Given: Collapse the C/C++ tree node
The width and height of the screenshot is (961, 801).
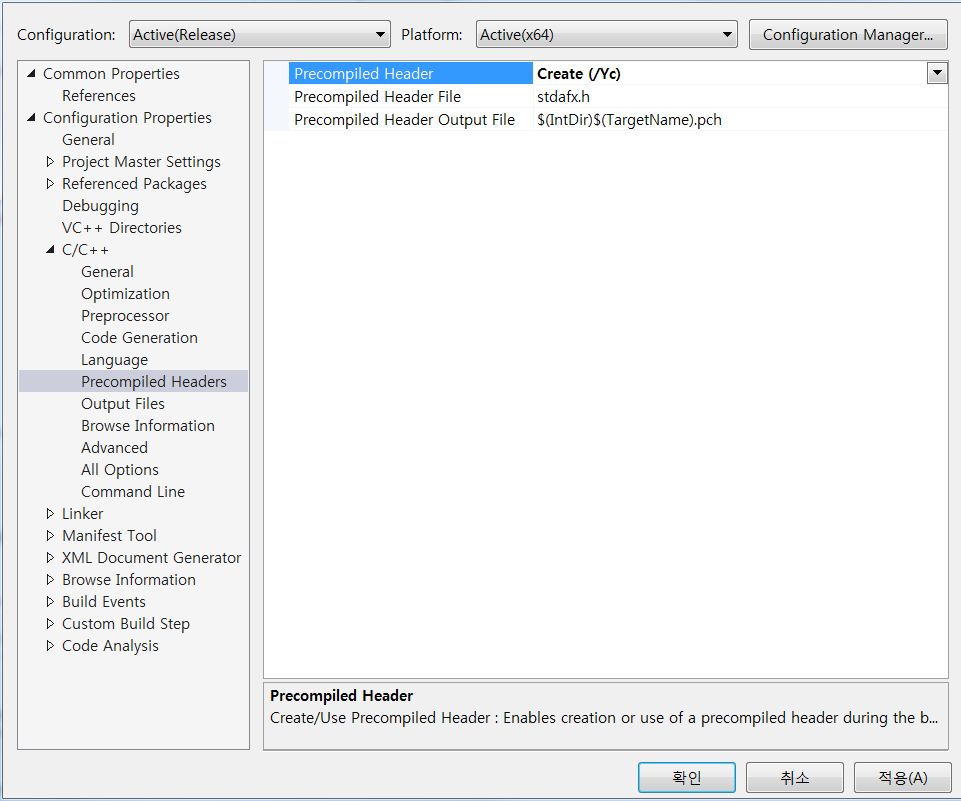Looking at the screenshot, I should [50, 249].
